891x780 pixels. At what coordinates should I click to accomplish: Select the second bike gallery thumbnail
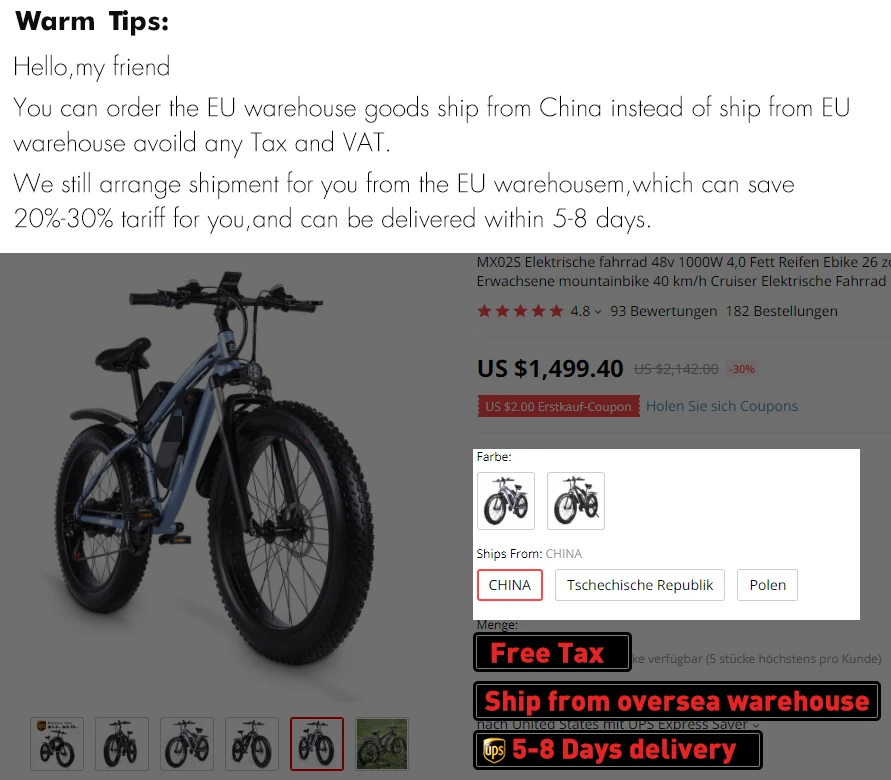122,744
